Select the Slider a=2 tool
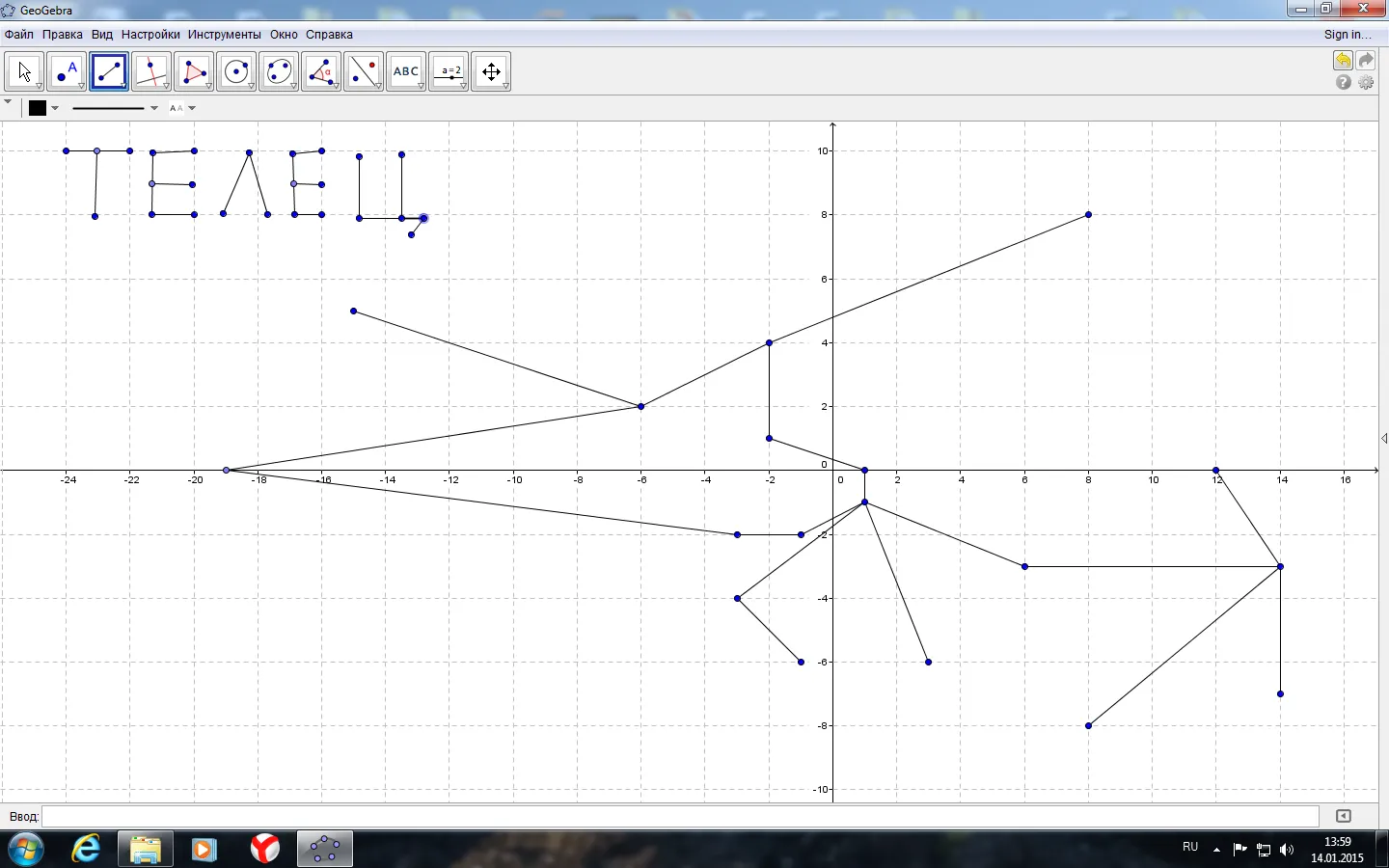 pyautogui.click(x=449, y=72)
